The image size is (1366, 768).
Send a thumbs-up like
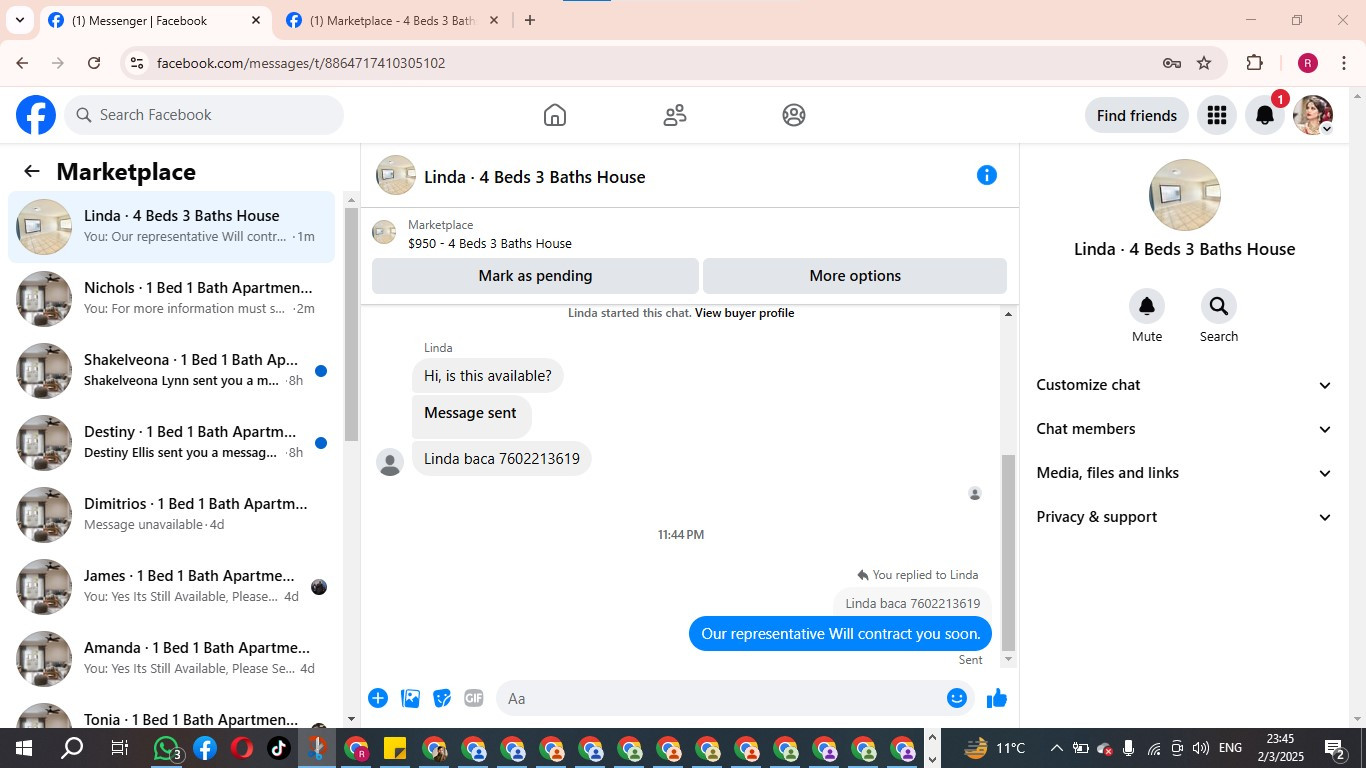(x=997, y=698)
